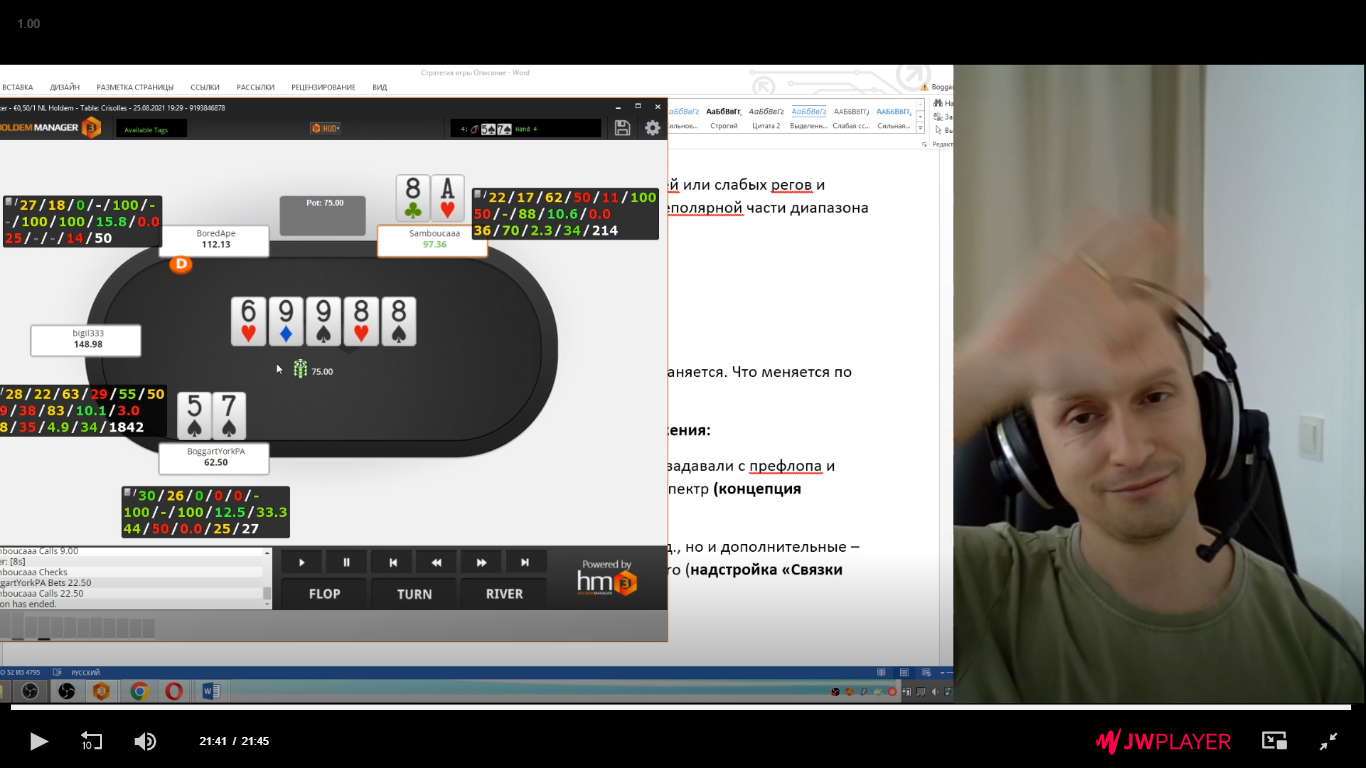The width and height of the screenshot is (1366, 768).
Task: Click the Samboucaaa player box
Action: click(x=433, y=239)
